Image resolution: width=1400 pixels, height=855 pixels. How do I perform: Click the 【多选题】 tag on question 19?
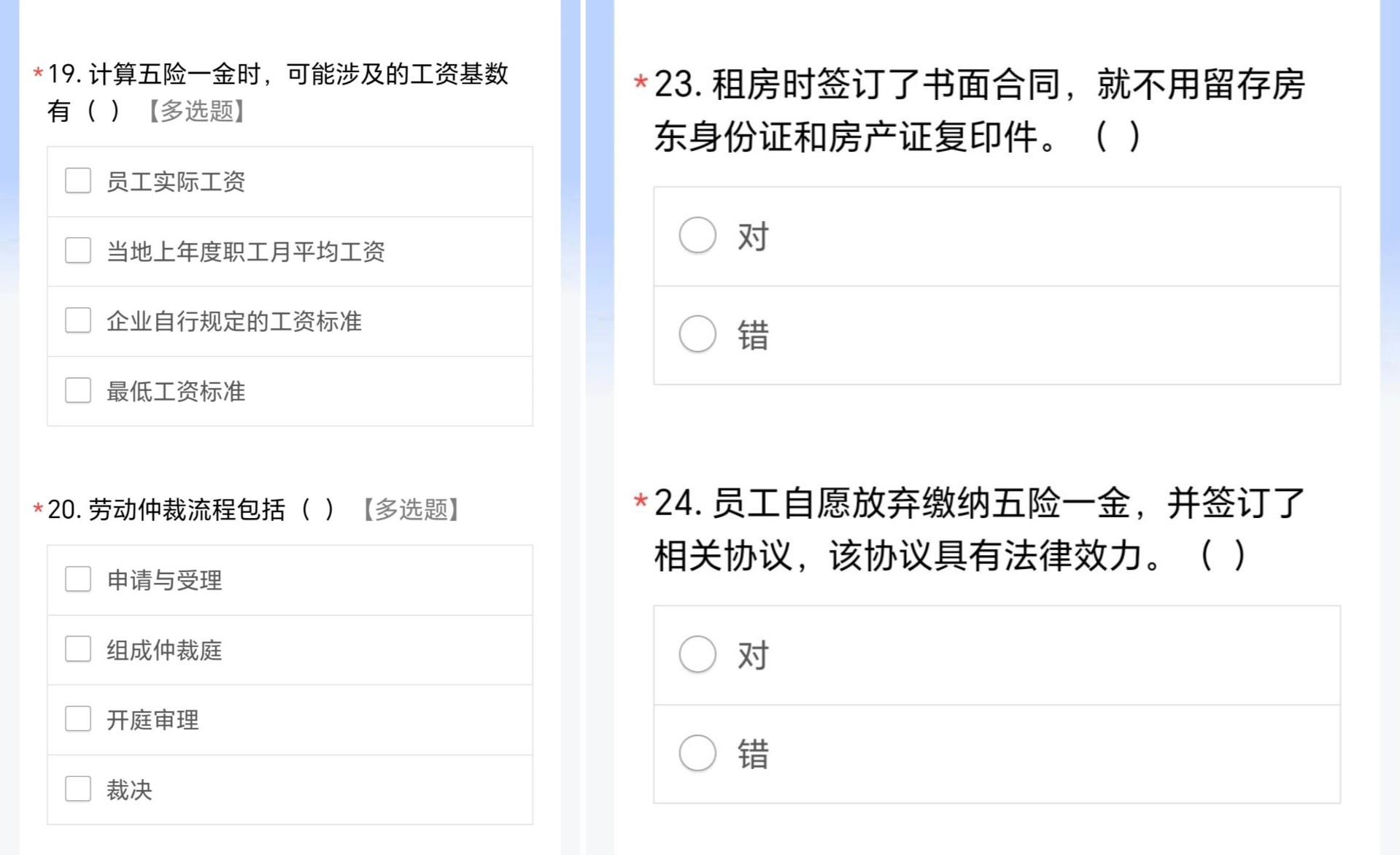click(x=196, y=111)
